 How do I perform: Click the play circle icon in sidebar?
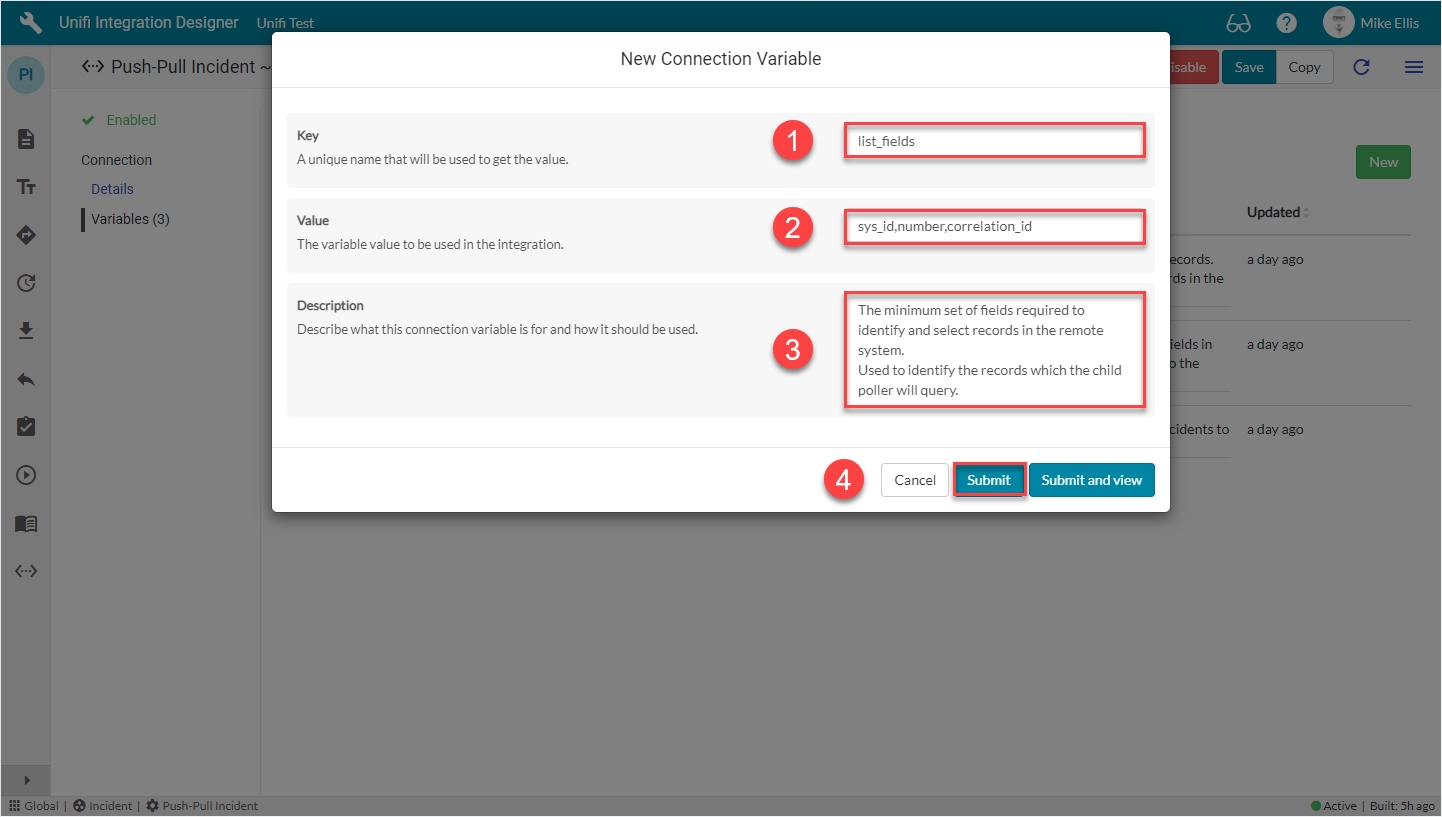click(x=26, y=475)
